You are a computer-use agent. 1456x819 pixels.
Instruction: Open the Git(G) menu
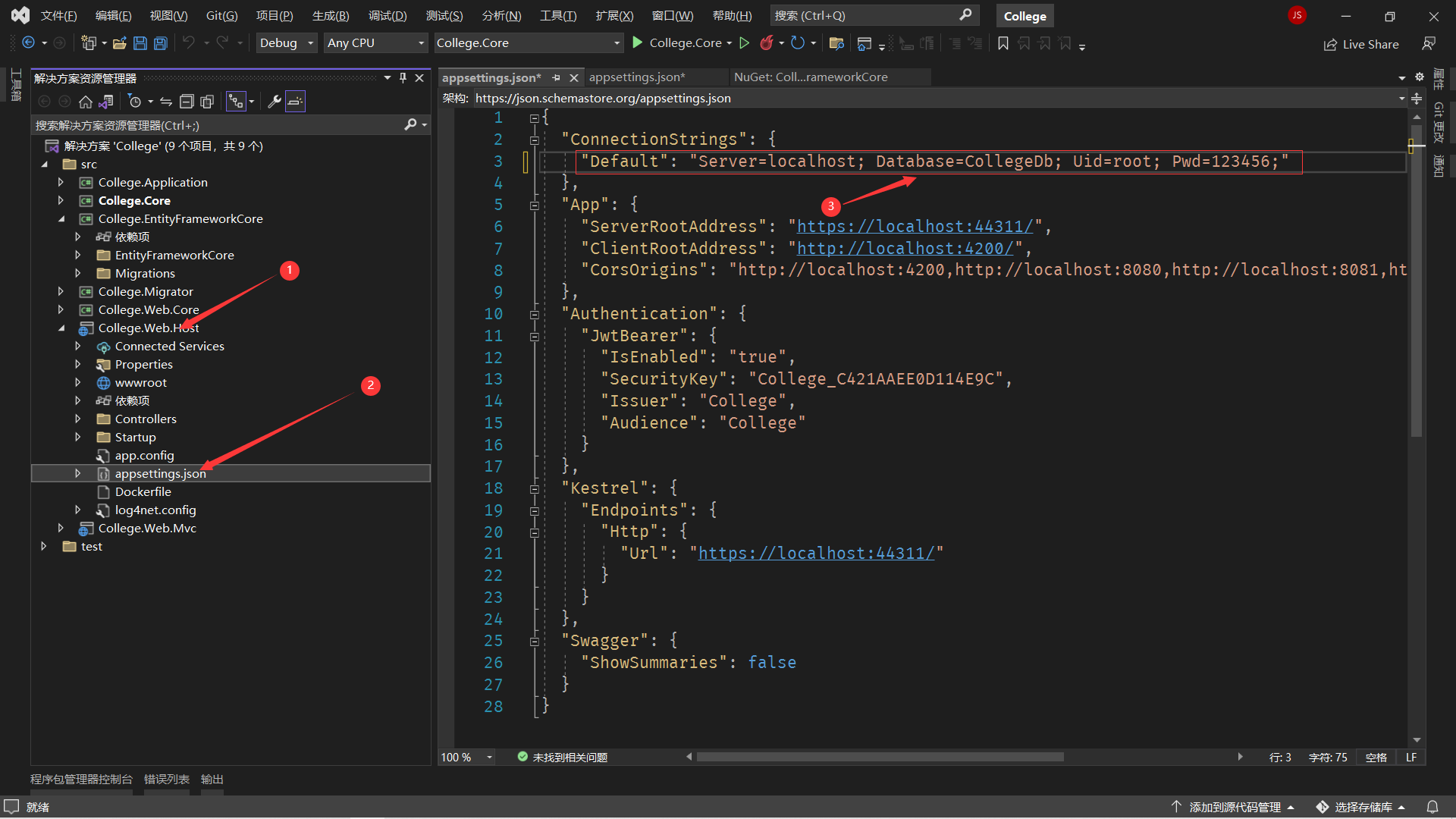(x=221, y=15)
